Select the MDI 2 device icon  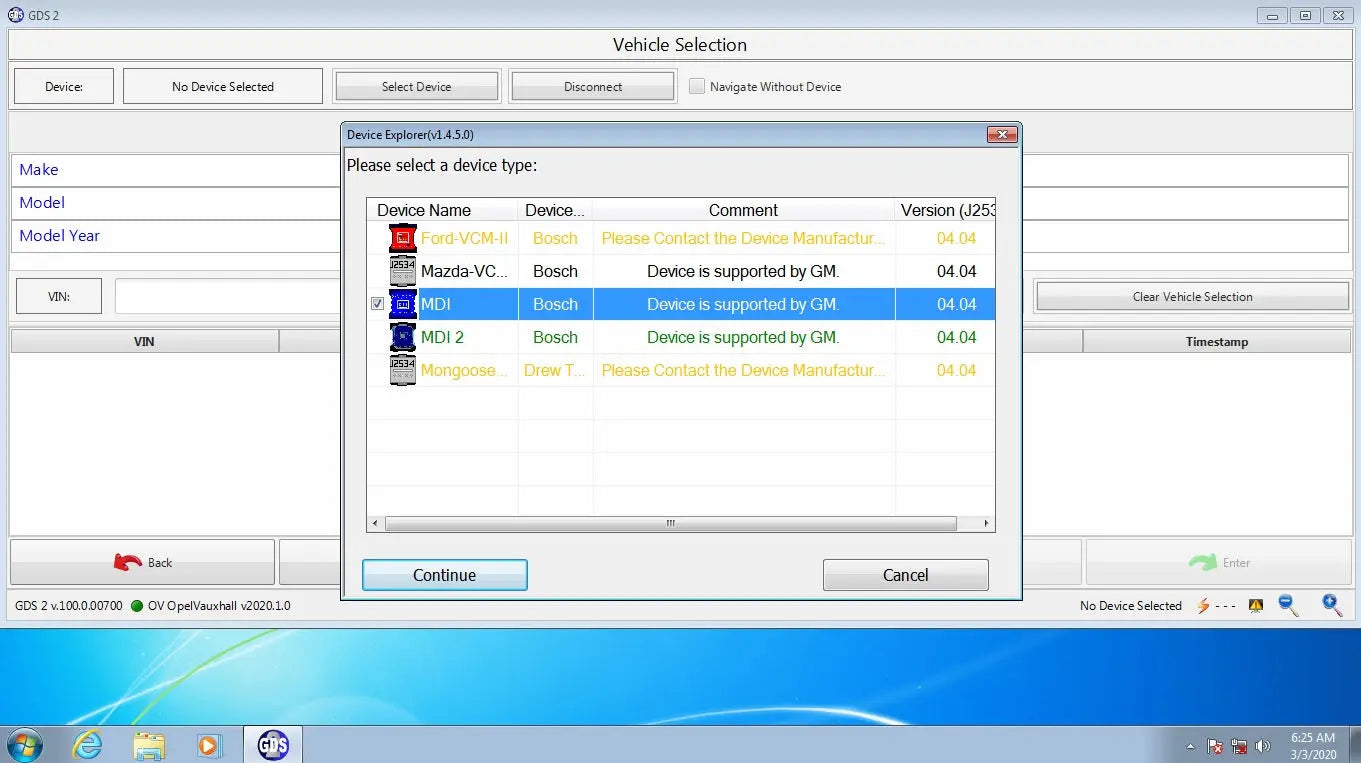click(401, 337)
